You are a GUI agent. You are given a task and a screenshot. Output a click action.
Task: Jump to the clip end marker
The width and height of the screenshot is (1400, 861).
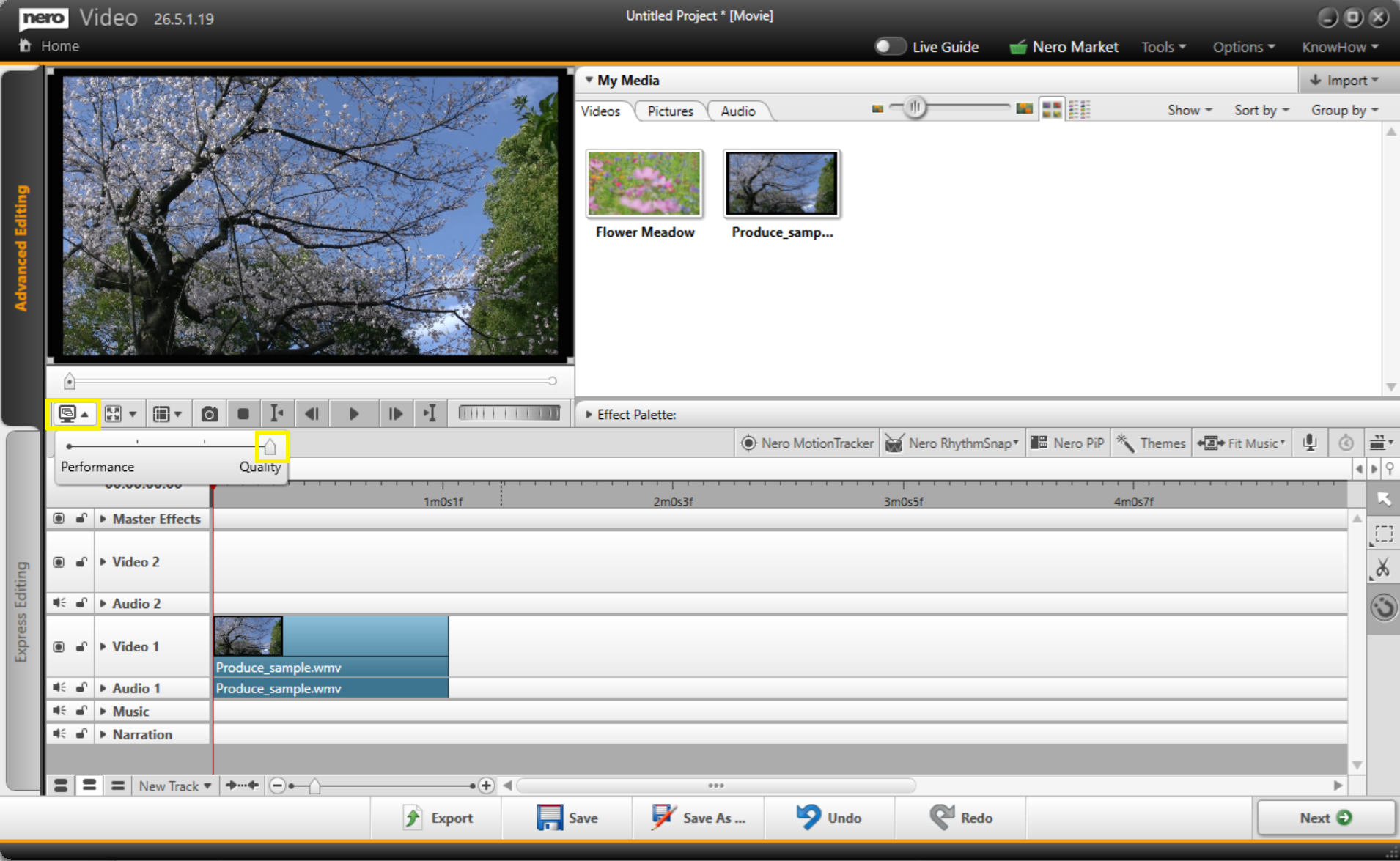coord(430,414)
